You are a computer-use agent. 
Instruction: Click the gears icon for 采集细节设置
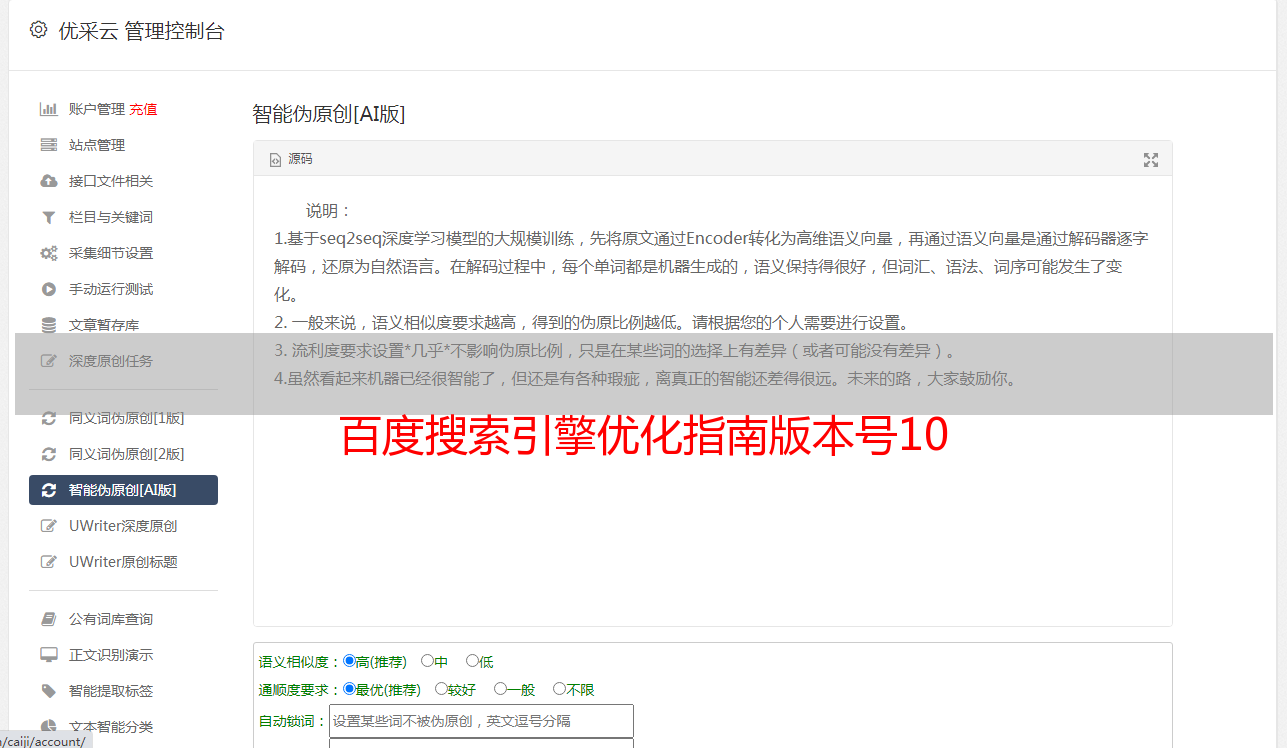tap(48, 253)
